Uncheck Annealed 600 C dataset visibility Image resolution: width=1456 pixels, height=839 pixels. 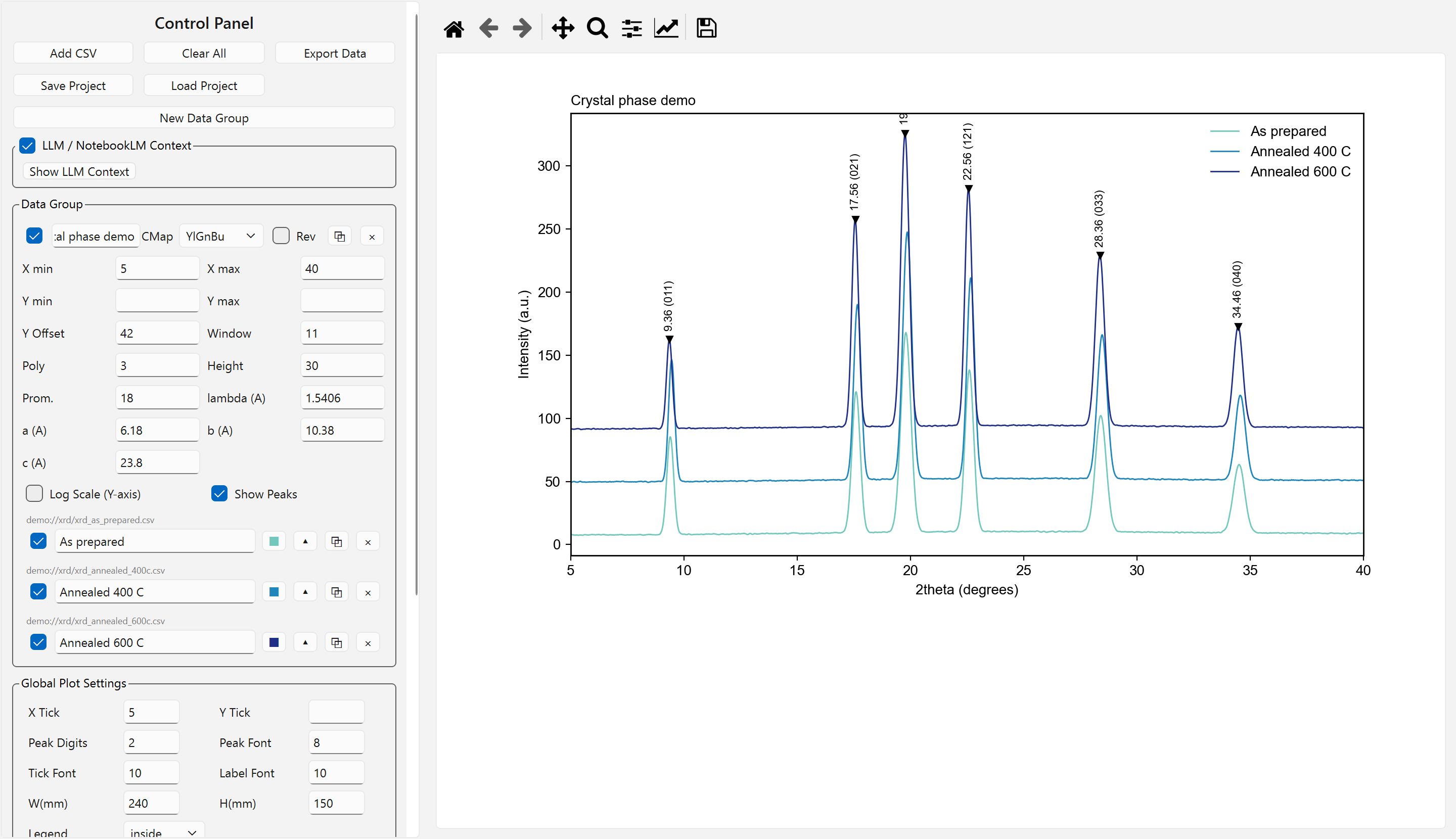[38, 642]
